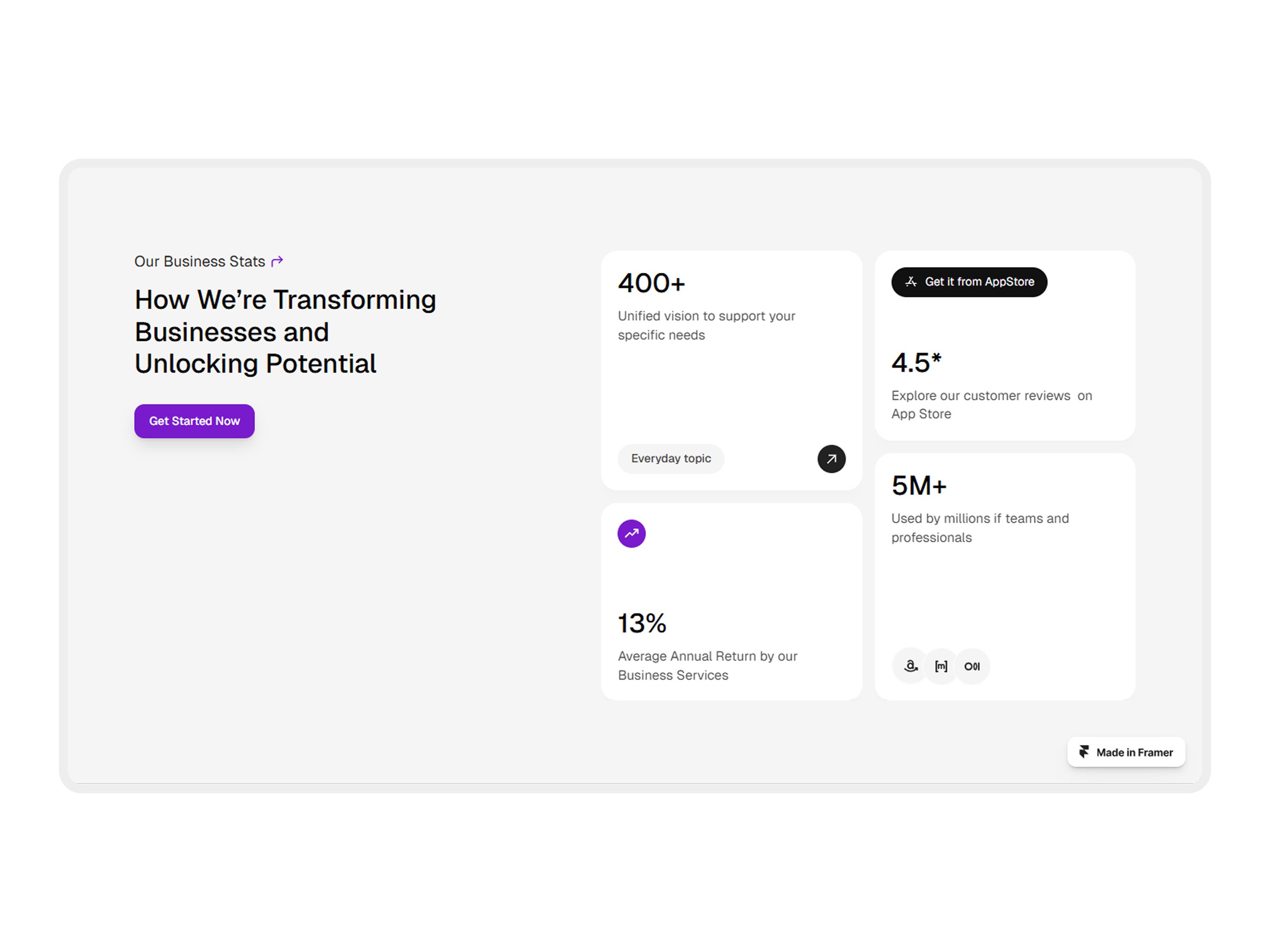Click the Get it from AppStore label
The image size is (1270, 952).
click(x=979, y=282)
